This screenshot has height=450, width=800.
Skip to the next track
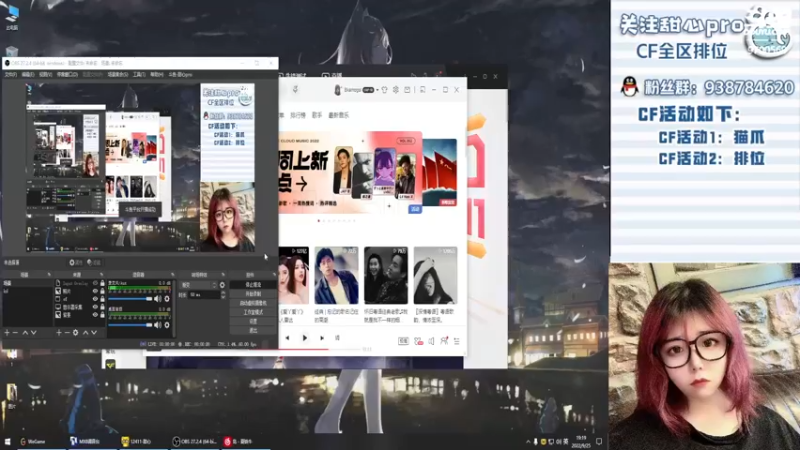point(322,338)
